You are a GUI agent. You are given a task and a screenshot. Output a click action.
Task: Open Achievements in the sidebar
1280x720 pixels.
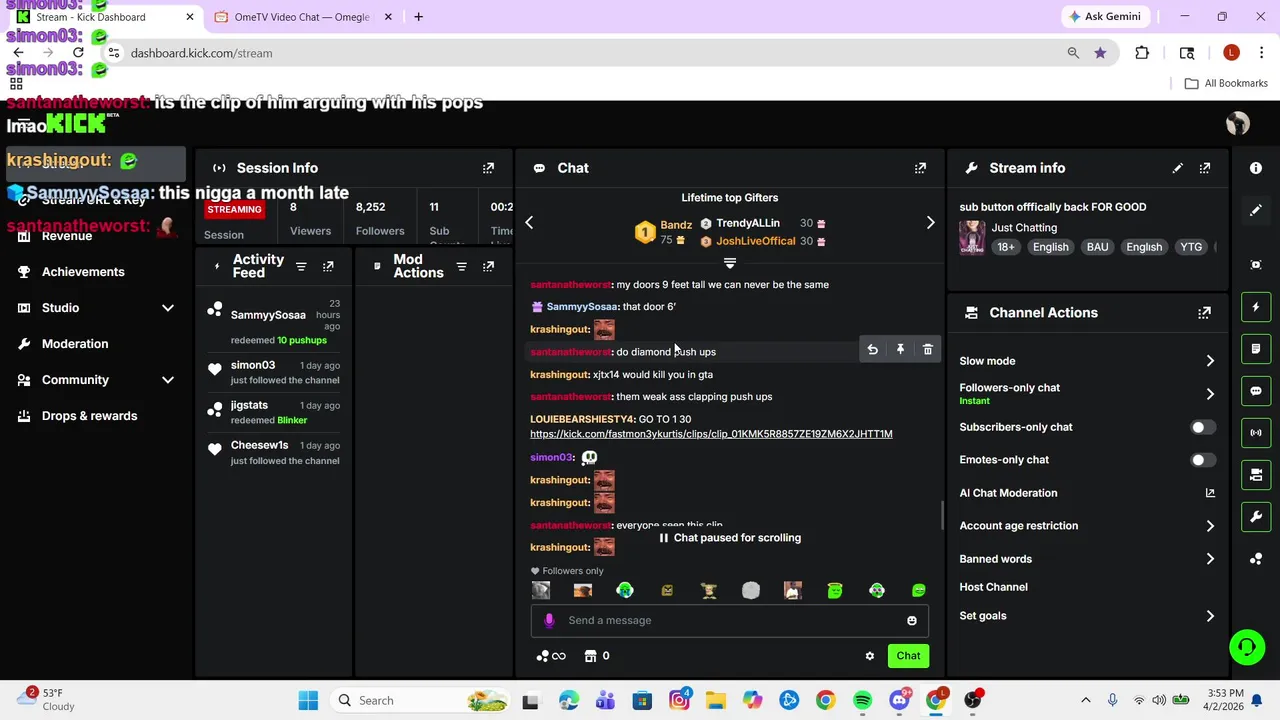pos(83,272)
